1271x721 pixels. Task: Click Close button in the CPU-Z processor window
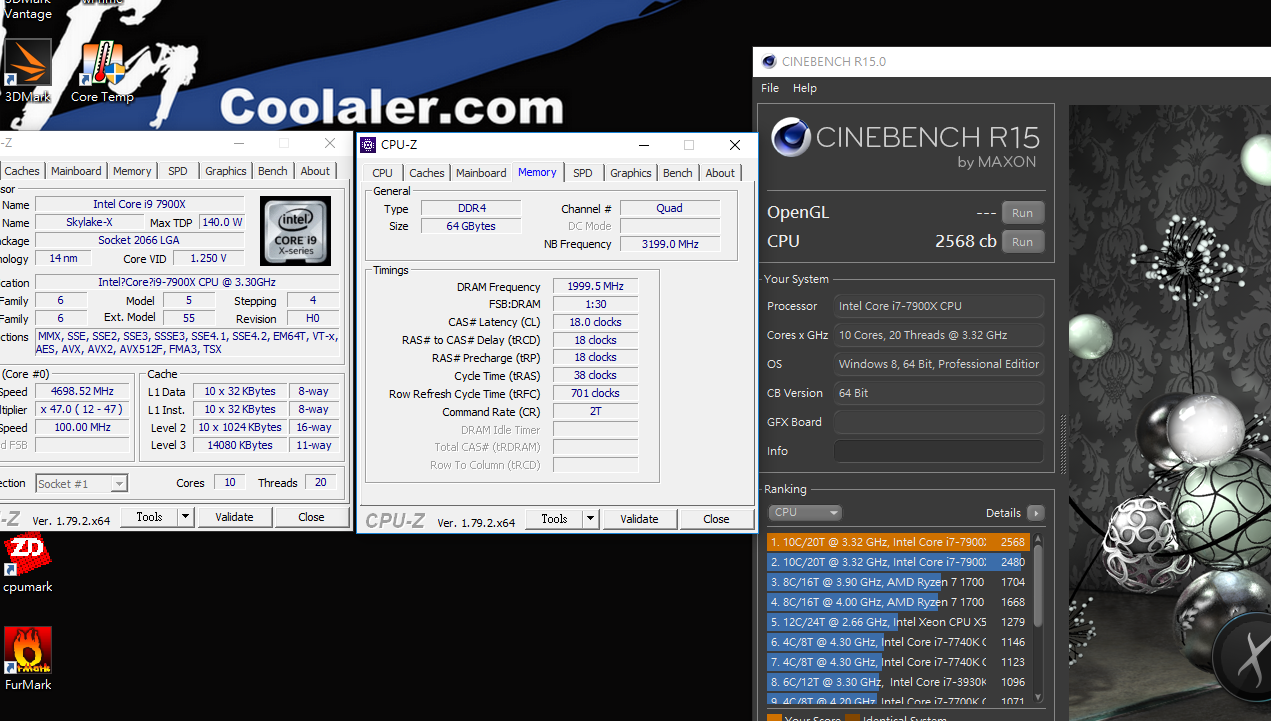tap(311, 517)
